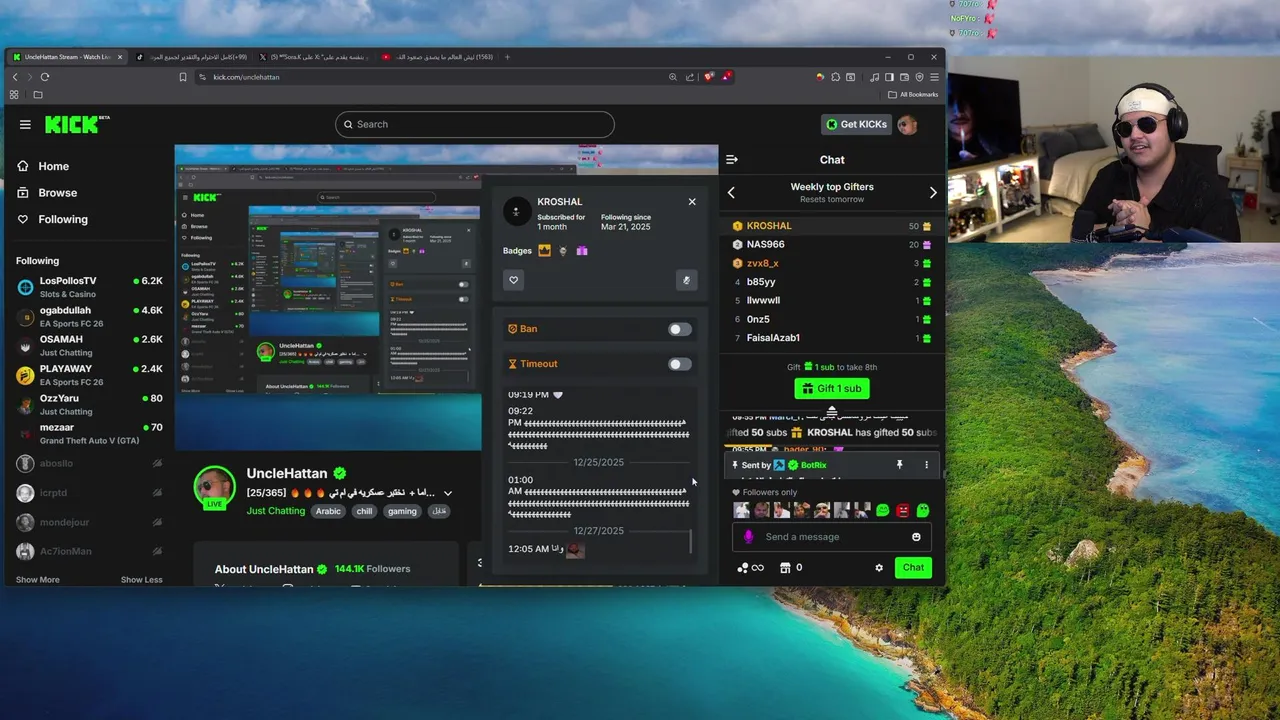Open the Just Chatting category link

(276, 511)
